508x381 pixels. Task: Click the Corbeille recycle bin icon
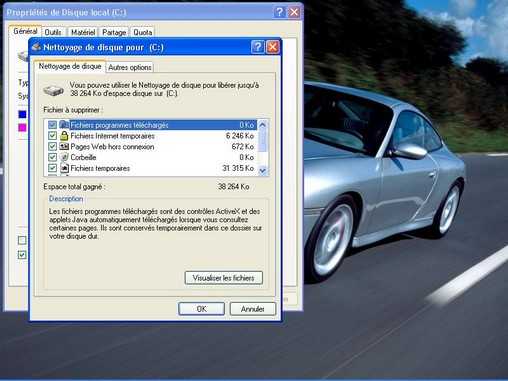point(64,157)
